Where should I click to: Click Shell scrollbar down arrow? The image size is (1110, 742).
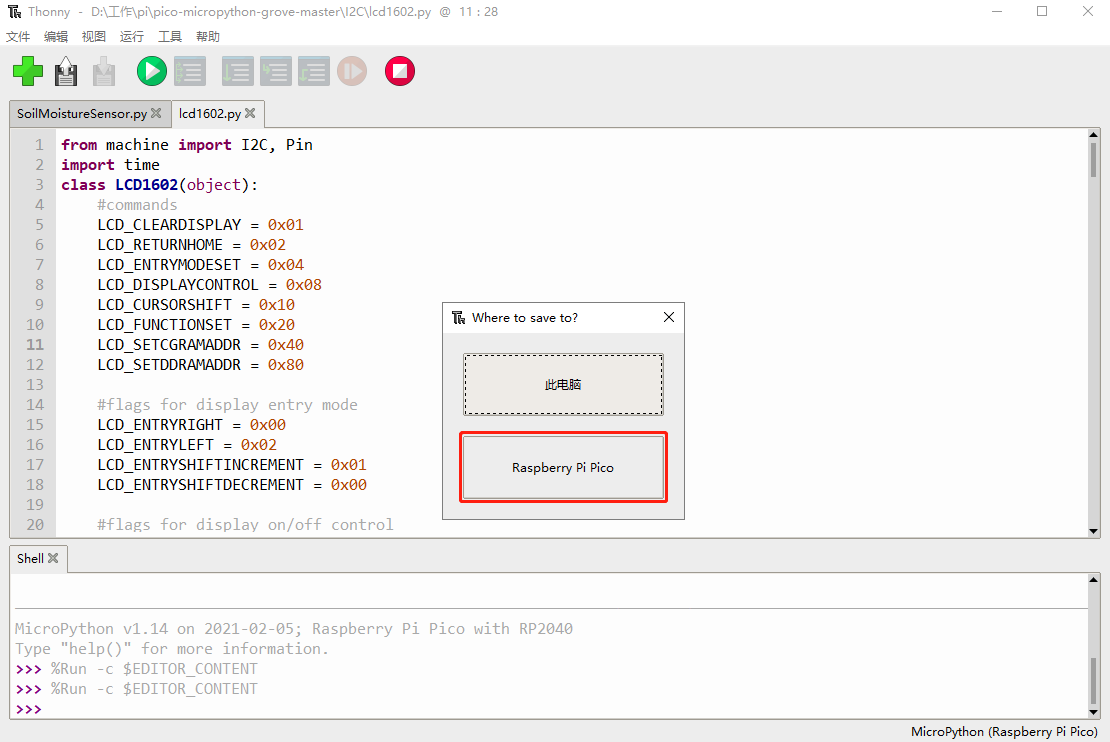coord(1094,712)
